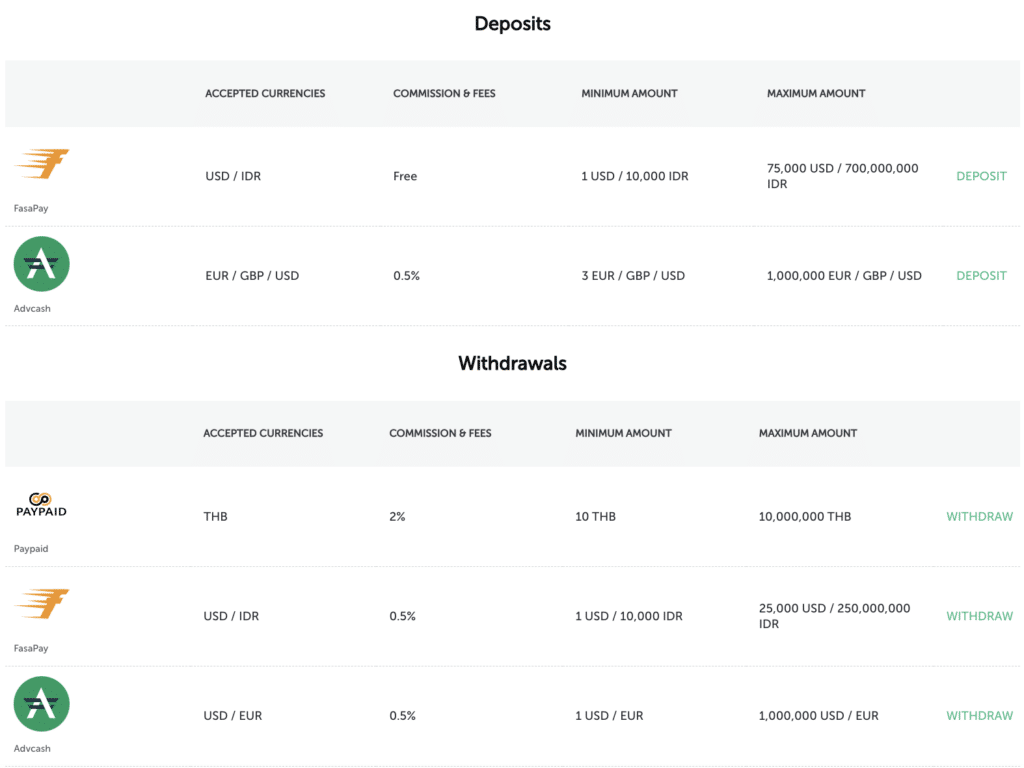Click WITHDRAW link in the FasaPay row
Viewport: 1024px width, 768px height.
click(x=979, y=616)
